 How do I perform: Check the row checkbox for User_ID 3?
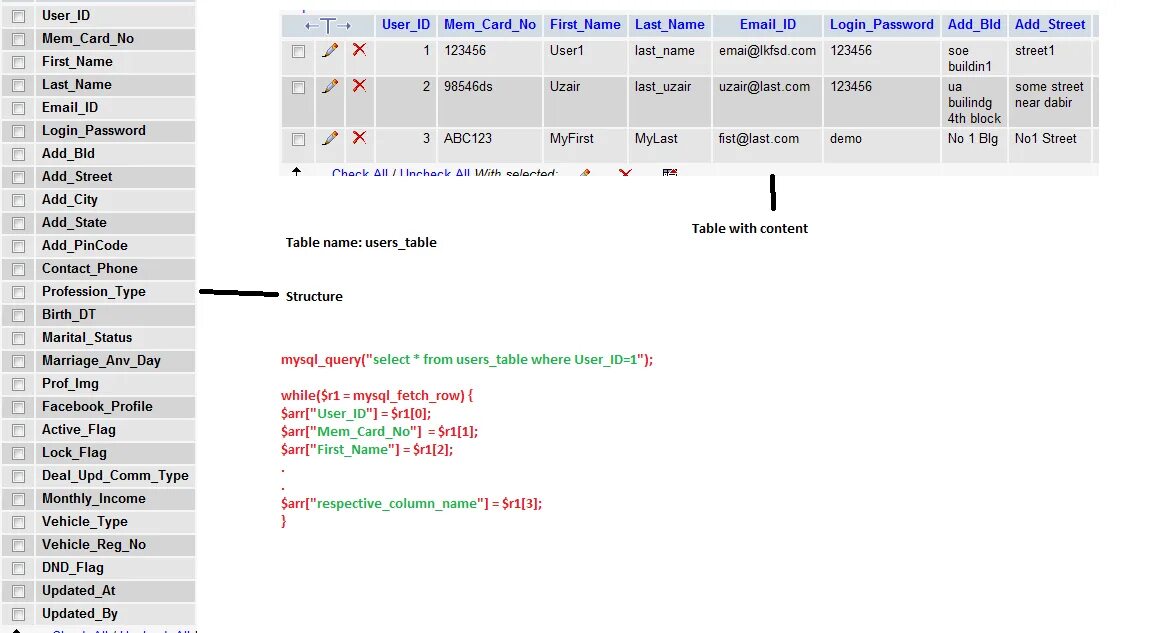(298, 139)
